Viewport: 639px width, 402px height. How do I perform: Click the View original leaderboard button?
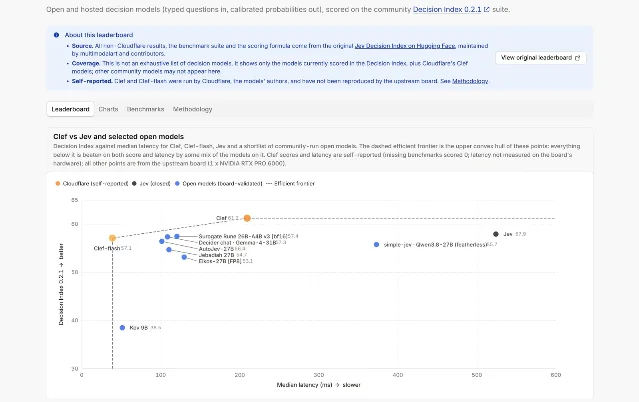(540, 58)
